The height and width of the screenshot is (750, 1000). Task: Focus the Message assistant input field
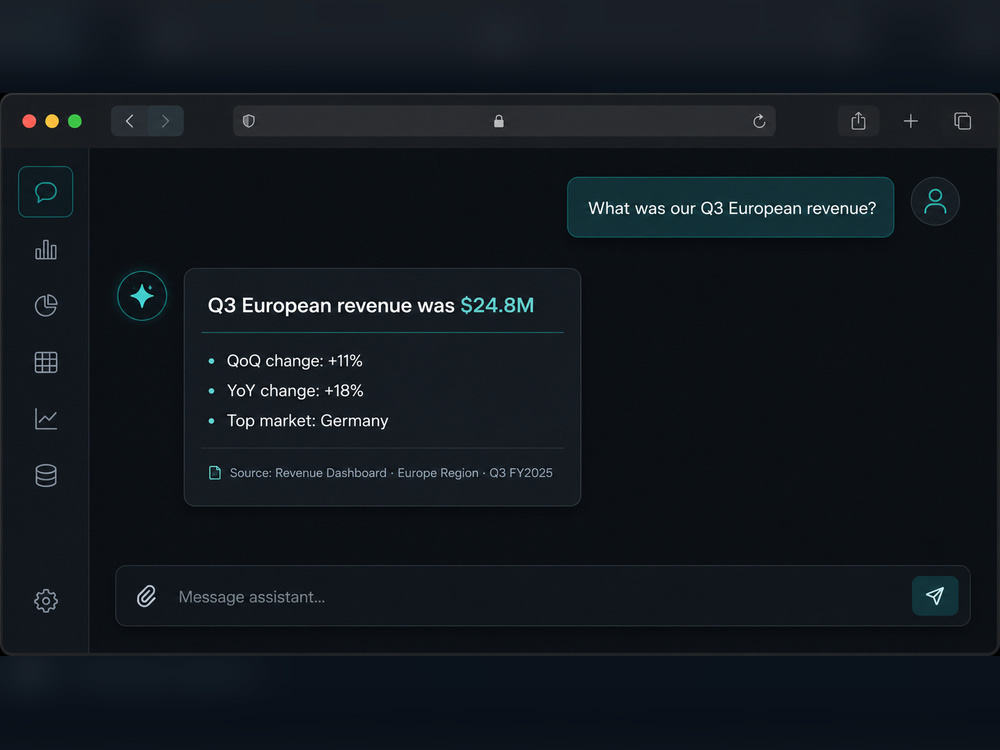[x=542, y=596]
